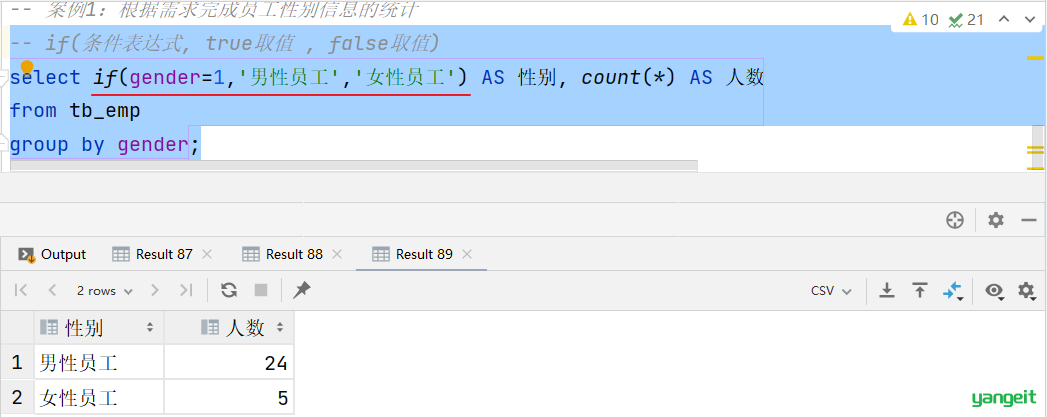Select row number 2 in results
The height and width of the screenshot is (417, 1047).
17,398
